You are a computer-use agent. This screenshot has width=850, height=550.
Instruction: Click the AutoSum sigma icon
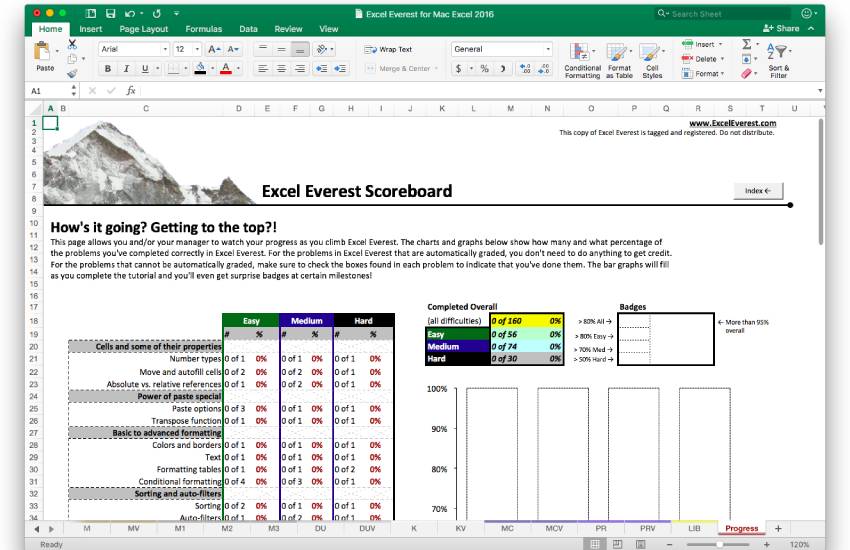click(746, 44)
